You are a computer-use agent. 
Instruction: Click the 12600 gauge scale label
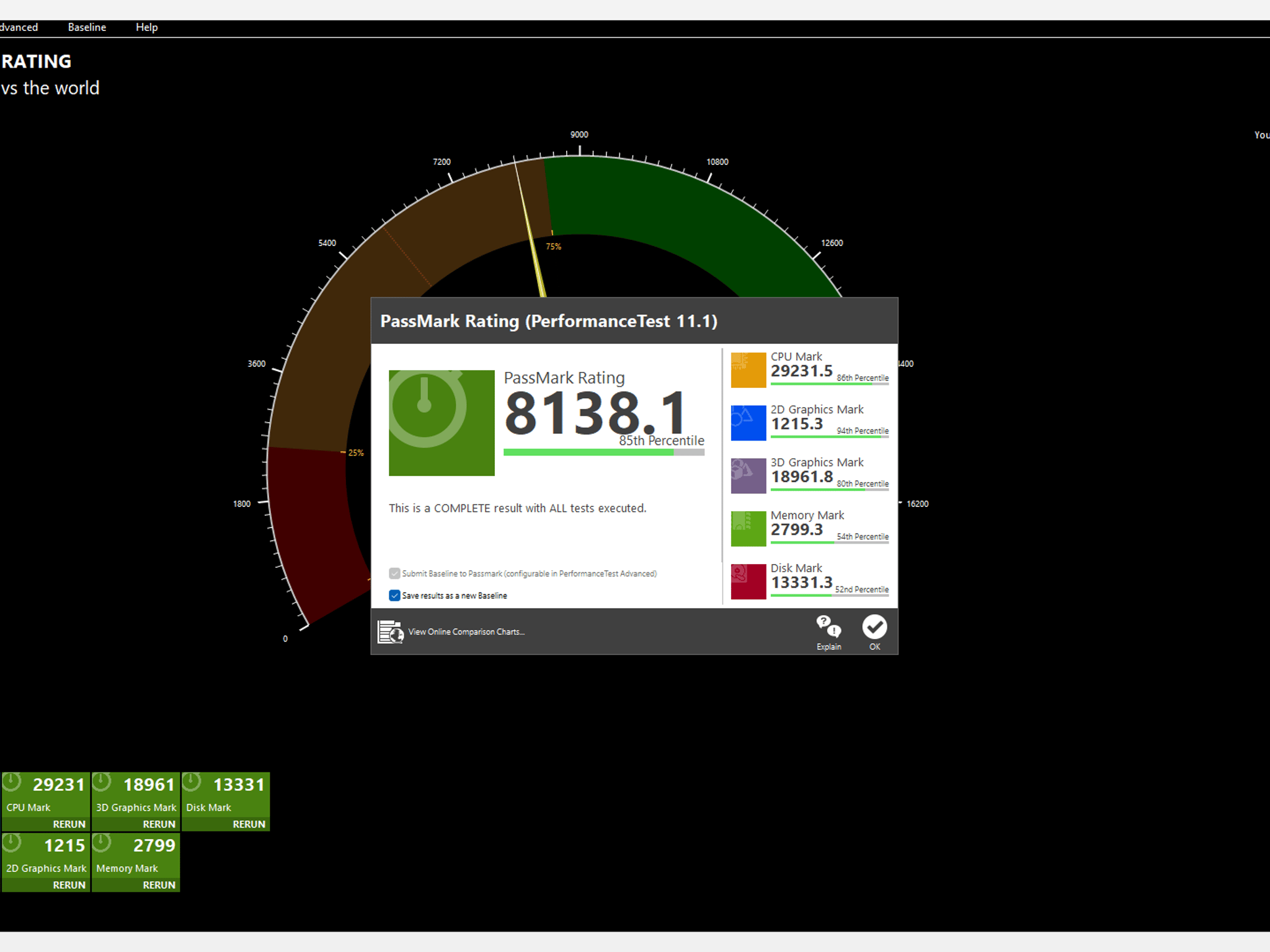point(832,243)
